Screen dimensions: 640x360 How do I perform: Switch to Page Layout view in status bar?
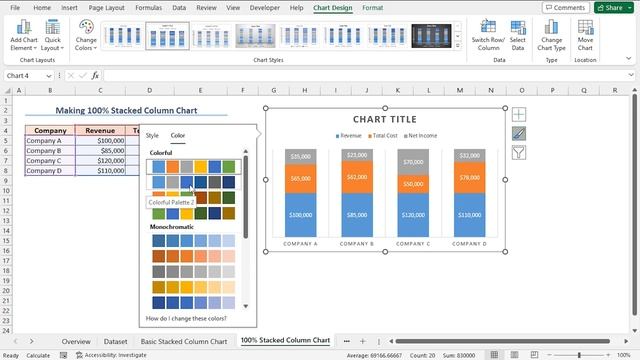(514, 355)
